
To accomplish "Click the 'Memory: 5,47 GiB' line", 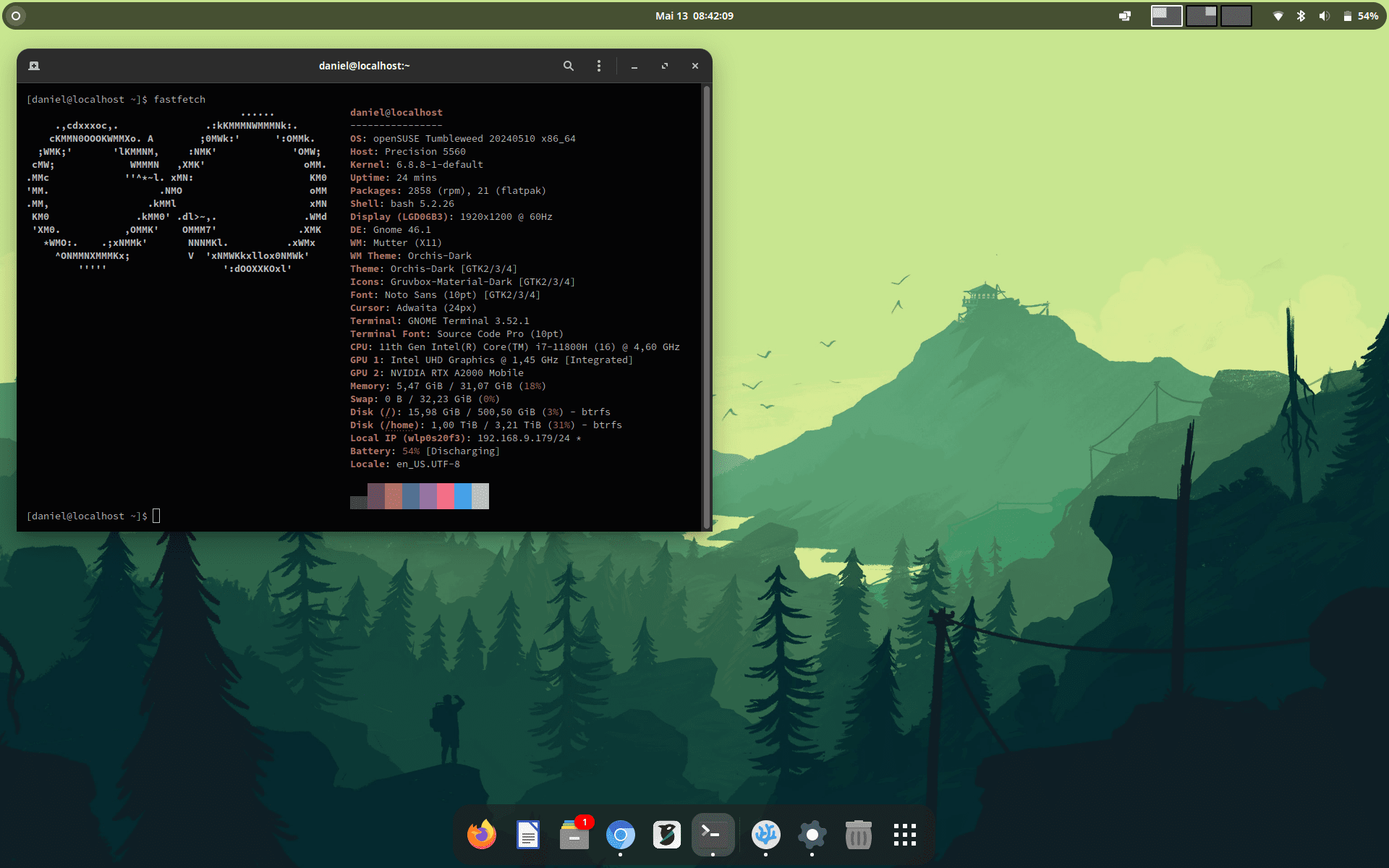I will [x=449, y=386].
